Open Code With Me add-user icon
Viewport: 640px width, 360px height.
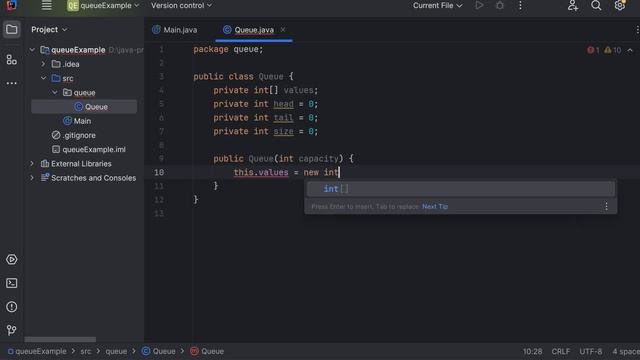pyautogui.click(x=573, y=5)
